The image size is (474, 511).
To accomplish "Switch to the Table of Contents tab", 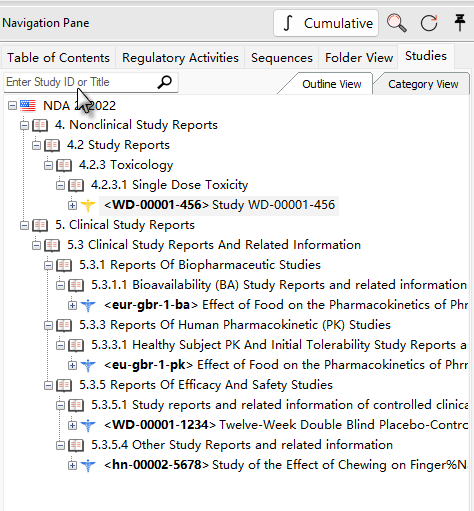I will [58, 58].
